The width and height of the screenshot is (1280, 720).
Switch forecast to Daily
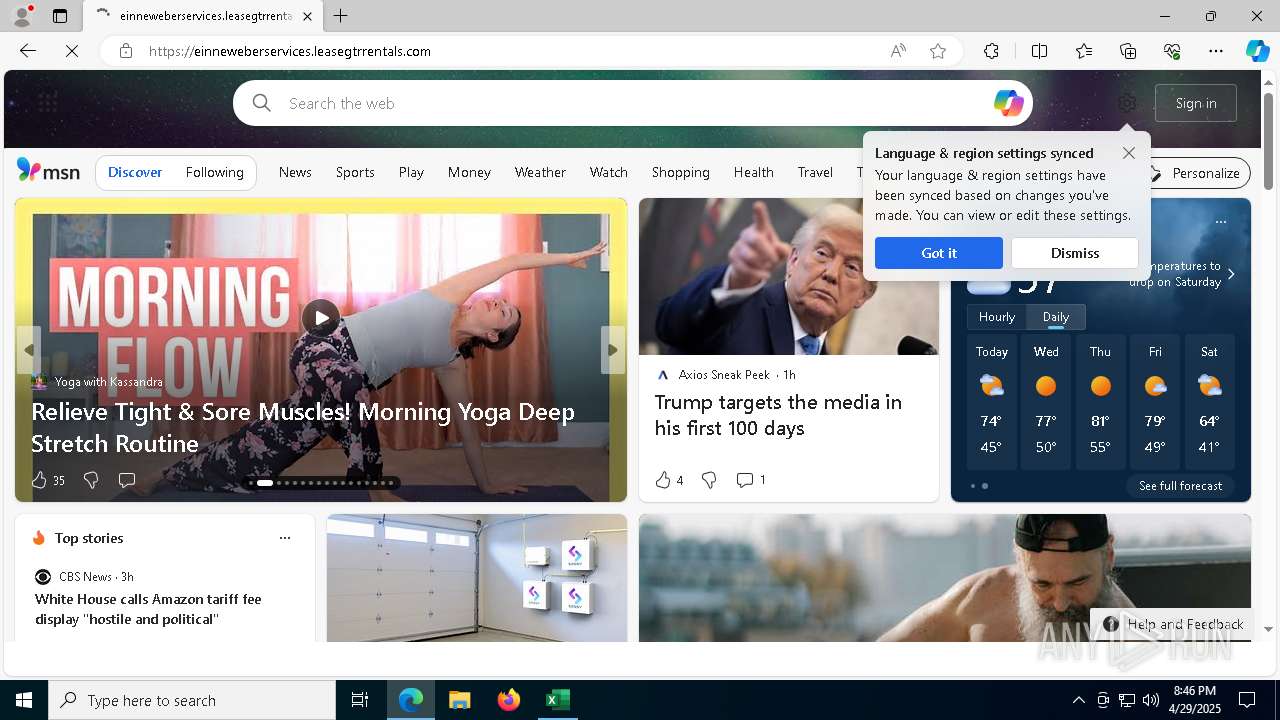pyautogui.click(x=1056, y=317)
